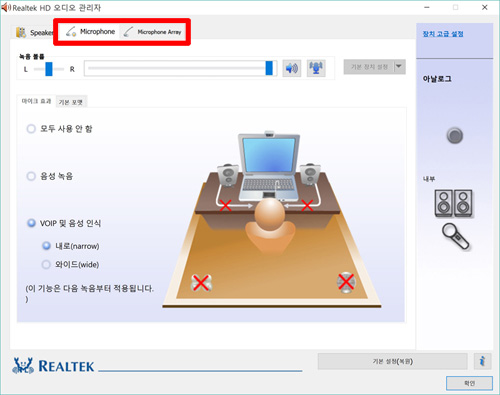Click rear-left crossed-out speaker in diagram
The image size is (500, 395).
coord(201,283)
